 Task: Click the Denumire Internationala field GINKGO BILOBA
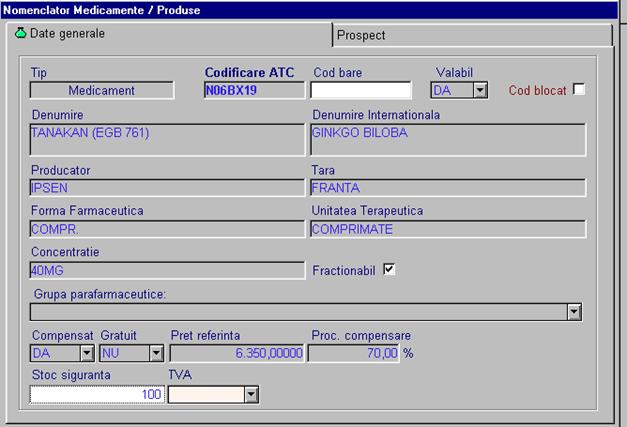[448, 140]
